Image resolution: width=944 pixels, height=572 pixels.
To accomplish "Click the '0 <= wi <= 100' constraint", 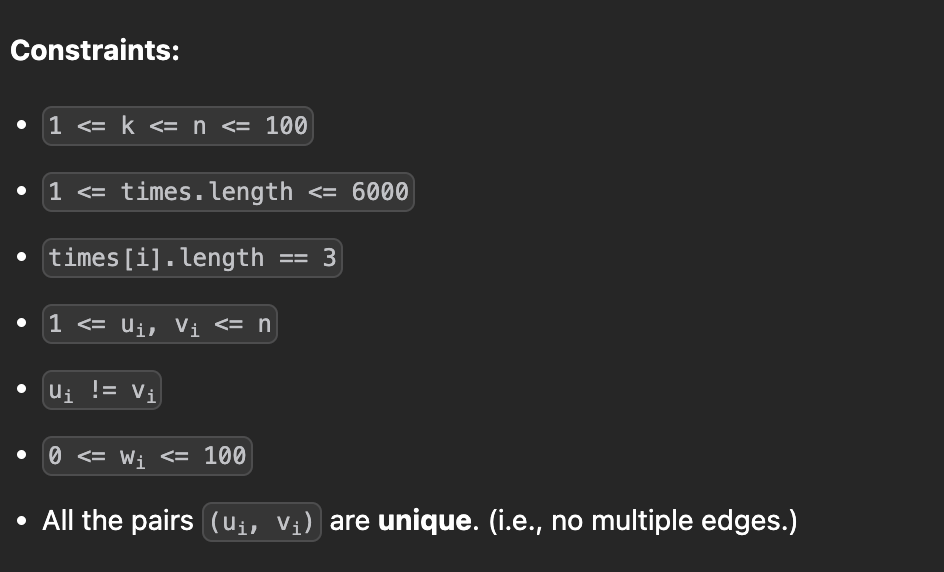I will click(x=148, y=456).
